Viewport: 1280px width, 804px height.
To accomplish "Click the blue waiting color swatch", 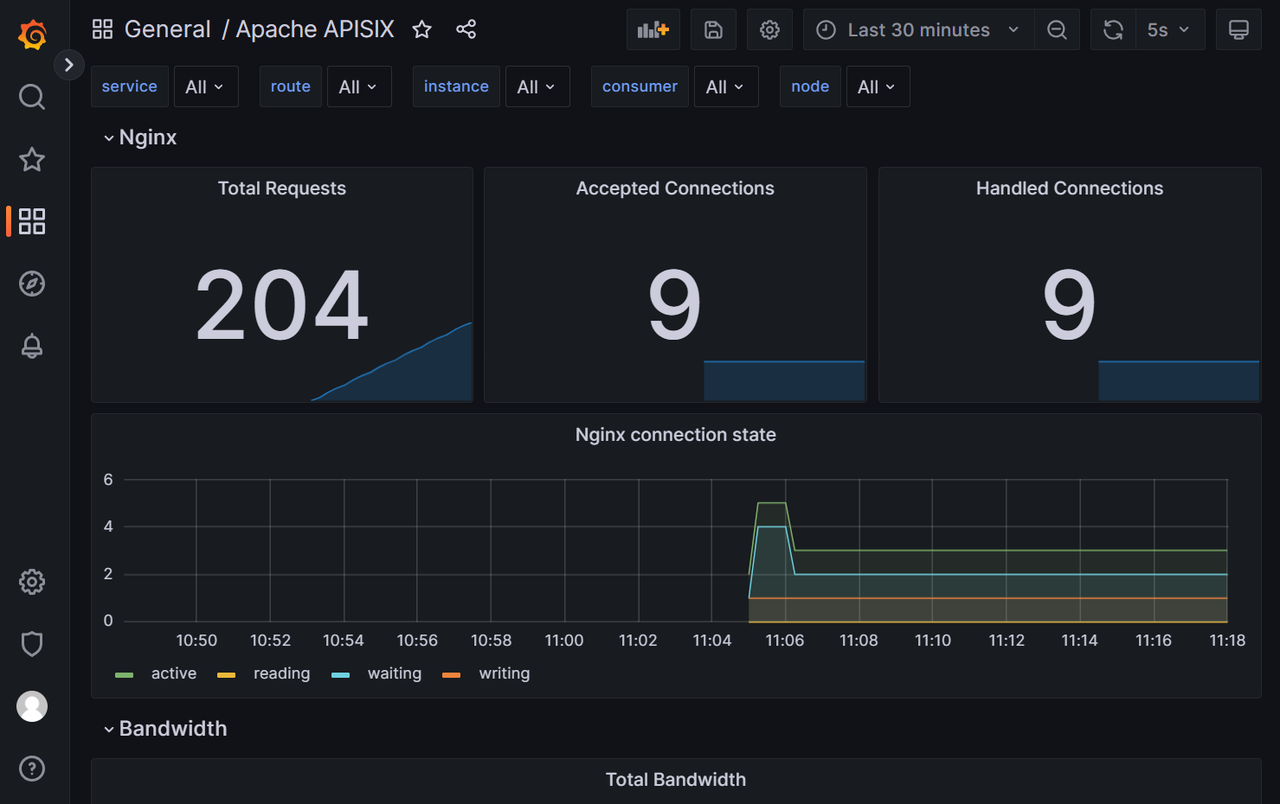I will click(341, 675).
